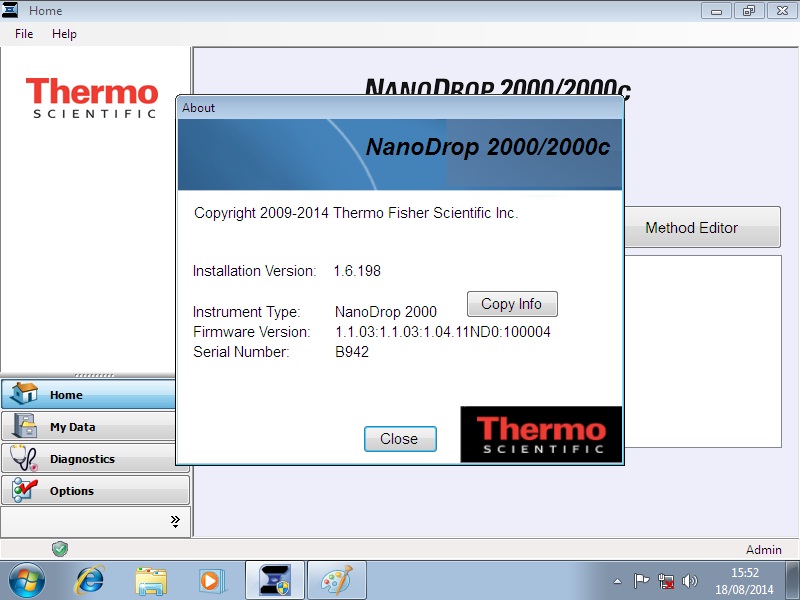Click the network status tray icon
Screen dimensions: 800x600
coord(666,581)
